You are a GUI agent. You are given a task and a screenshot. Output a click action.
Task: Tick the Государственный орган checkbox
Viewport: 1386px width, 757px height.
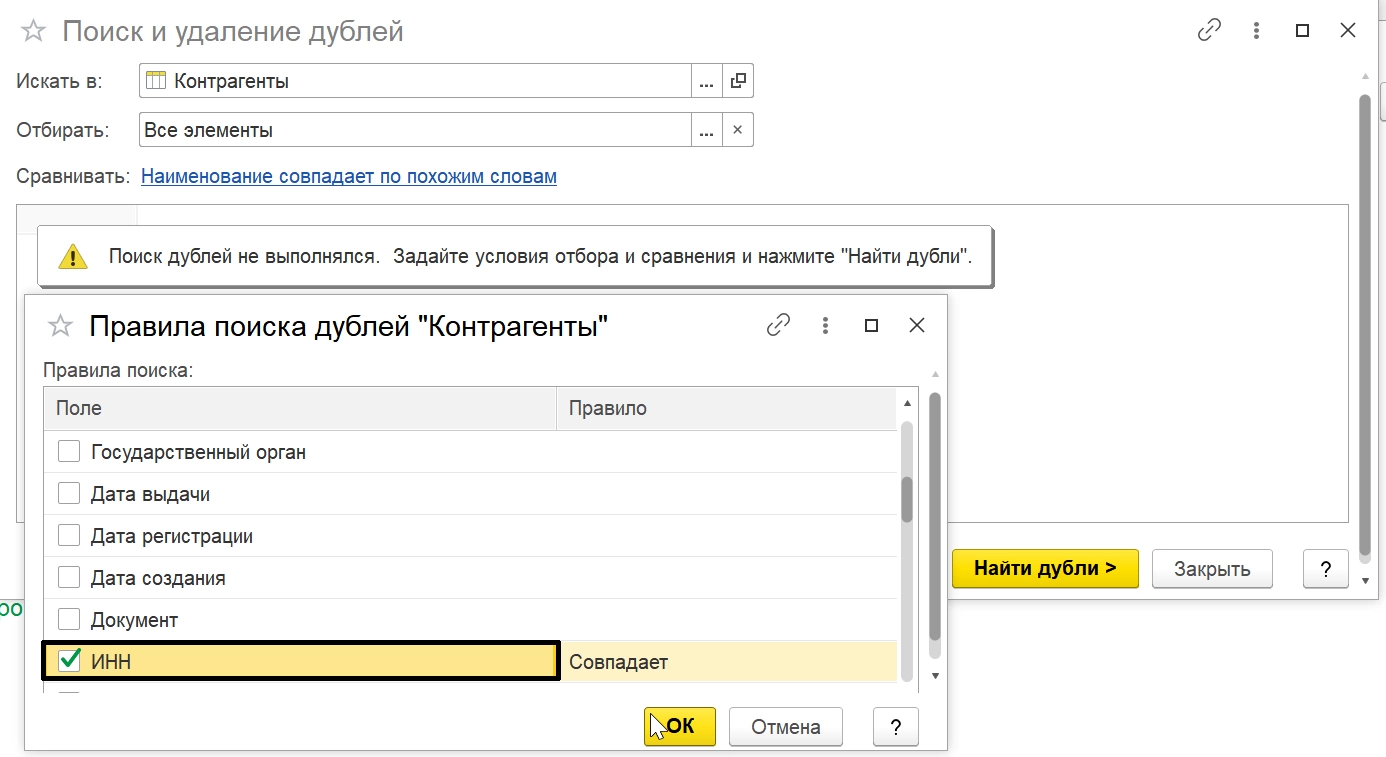pos(69,451)
